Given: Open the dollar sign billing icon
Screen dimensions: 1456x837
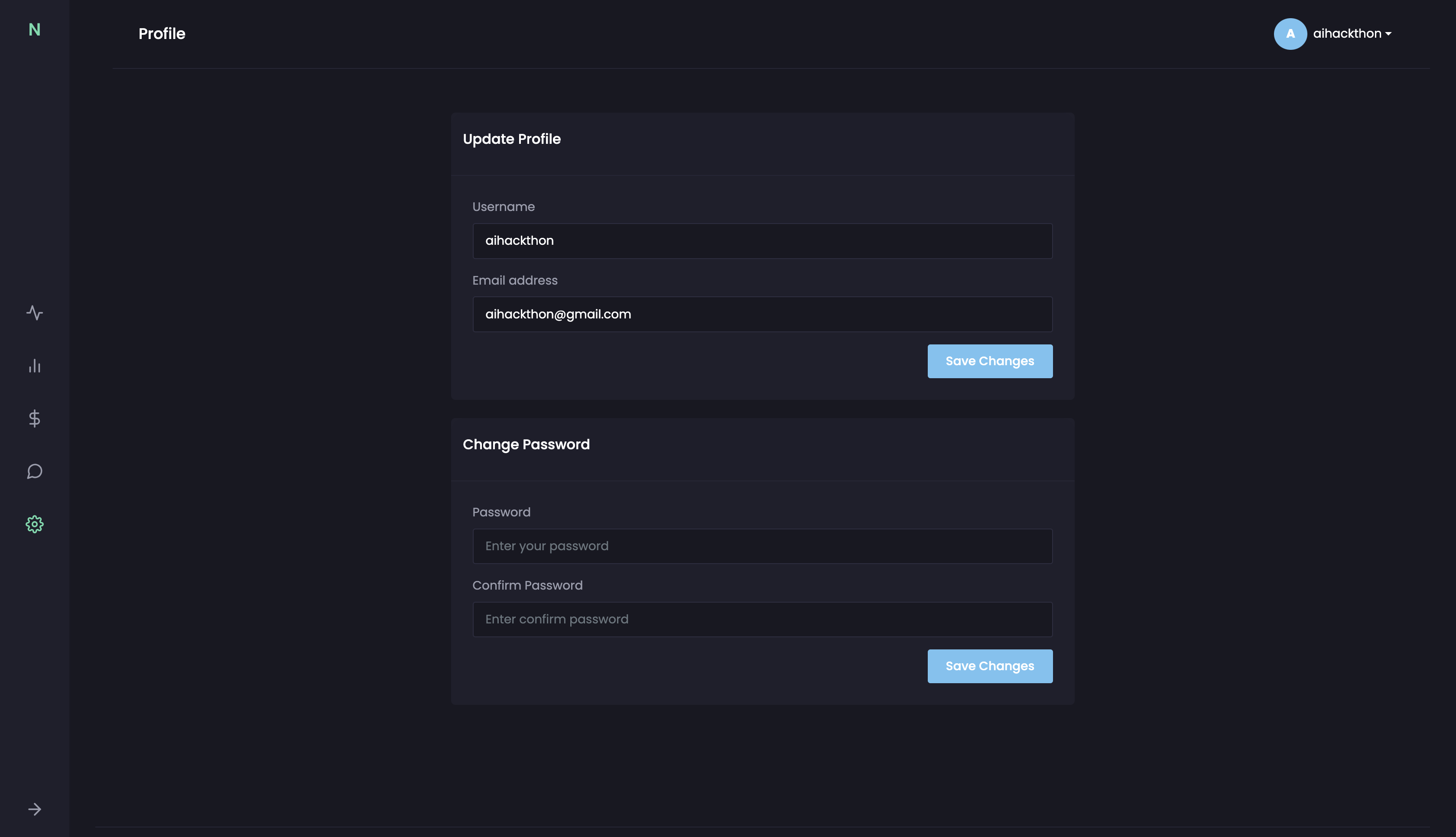Looking at the screenshot, I should [x=35, y=418].
